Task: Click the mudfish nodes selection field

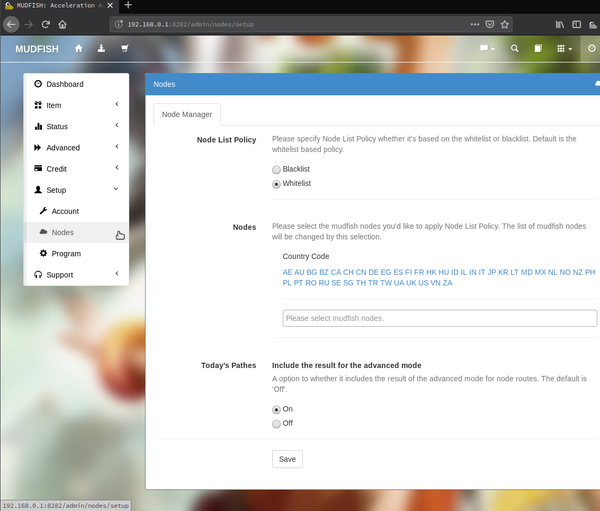Action: click(440, 318)
